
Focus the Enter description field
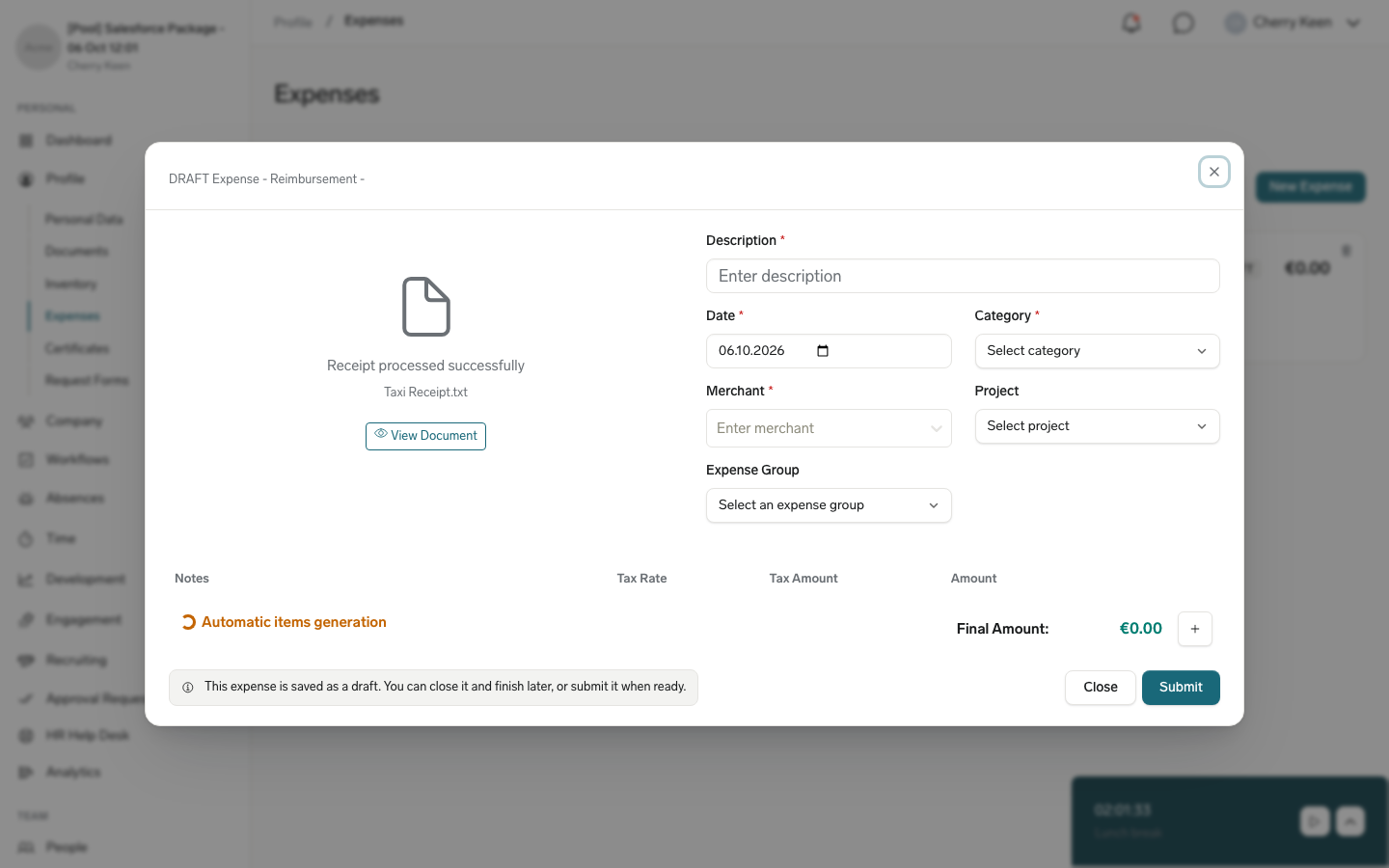coord(963,276)
